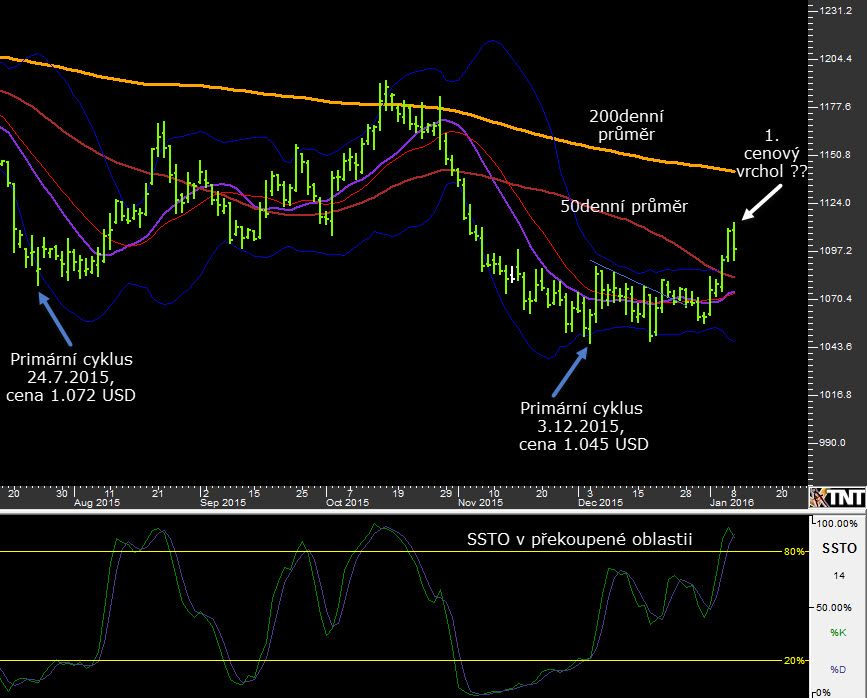Click the 1231.2 price axis label
Viewport: 867px width, 698px height.
pyautogui.click(x=836, y=11)
